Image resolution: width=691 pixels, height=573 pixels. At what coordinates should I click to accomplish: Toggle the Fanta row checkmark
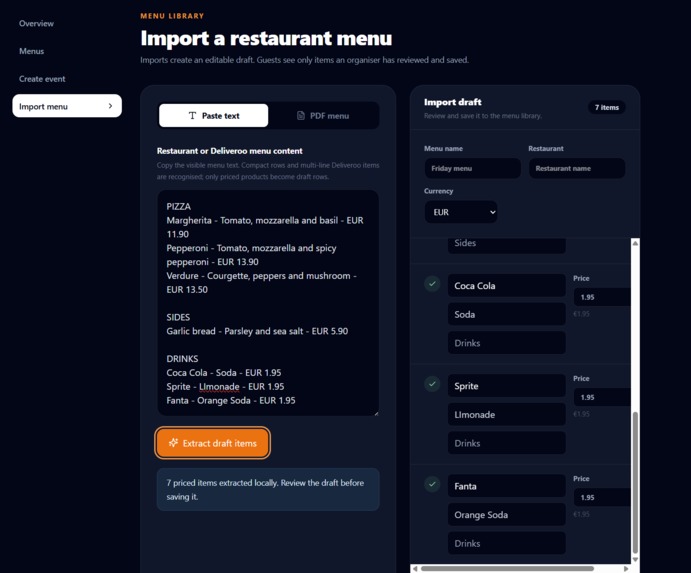click(432, 484)
